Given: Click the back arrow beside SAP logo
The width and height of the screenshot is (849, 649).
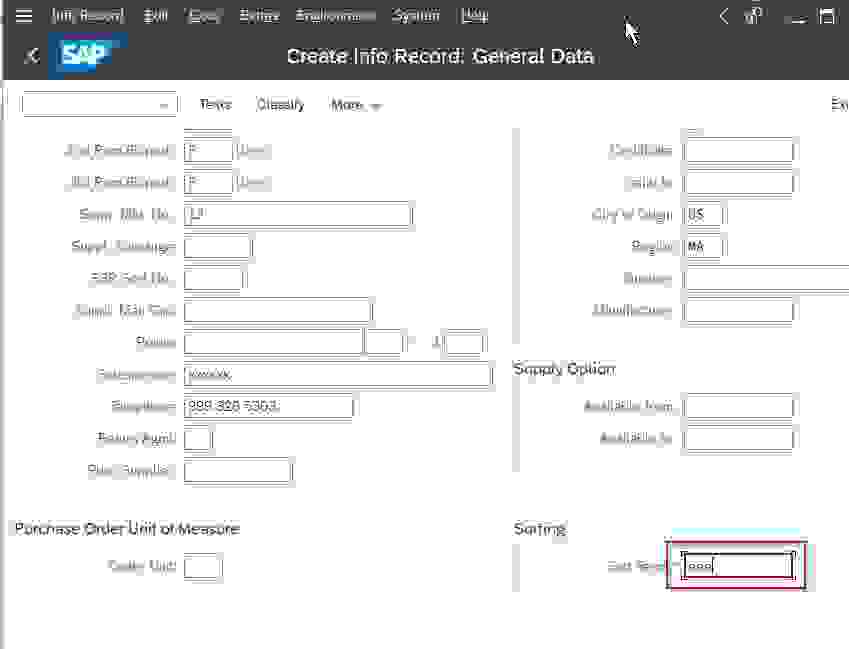Looking at the screenshot, I should pyautogui.click(x=32, y=56).
